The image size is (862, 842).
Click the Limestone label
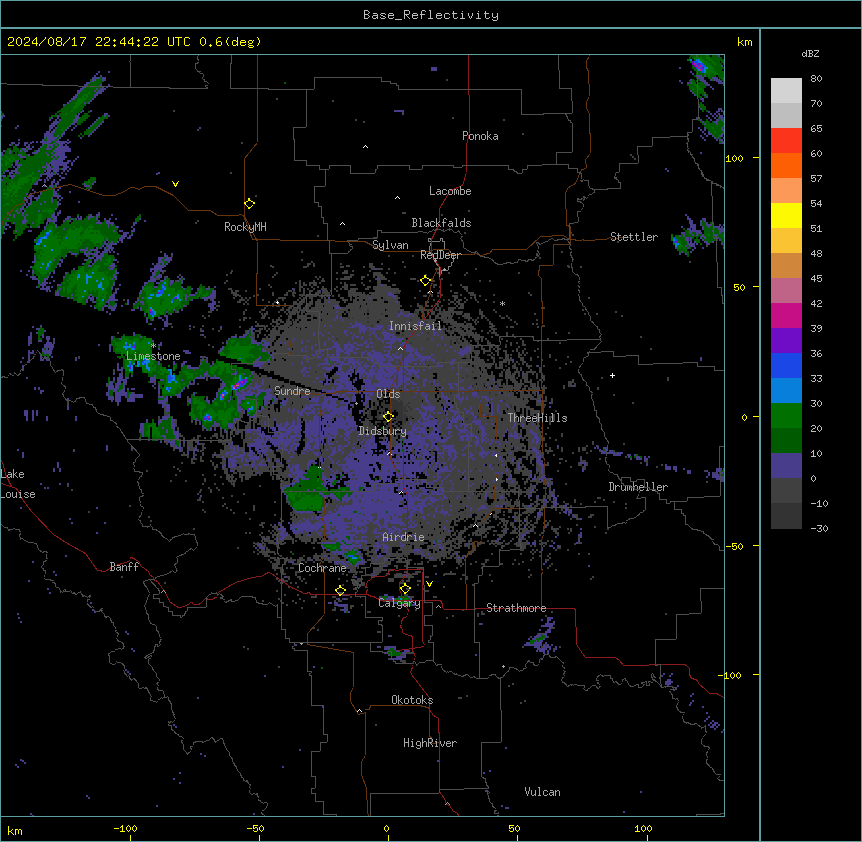[x=153, y=356]
